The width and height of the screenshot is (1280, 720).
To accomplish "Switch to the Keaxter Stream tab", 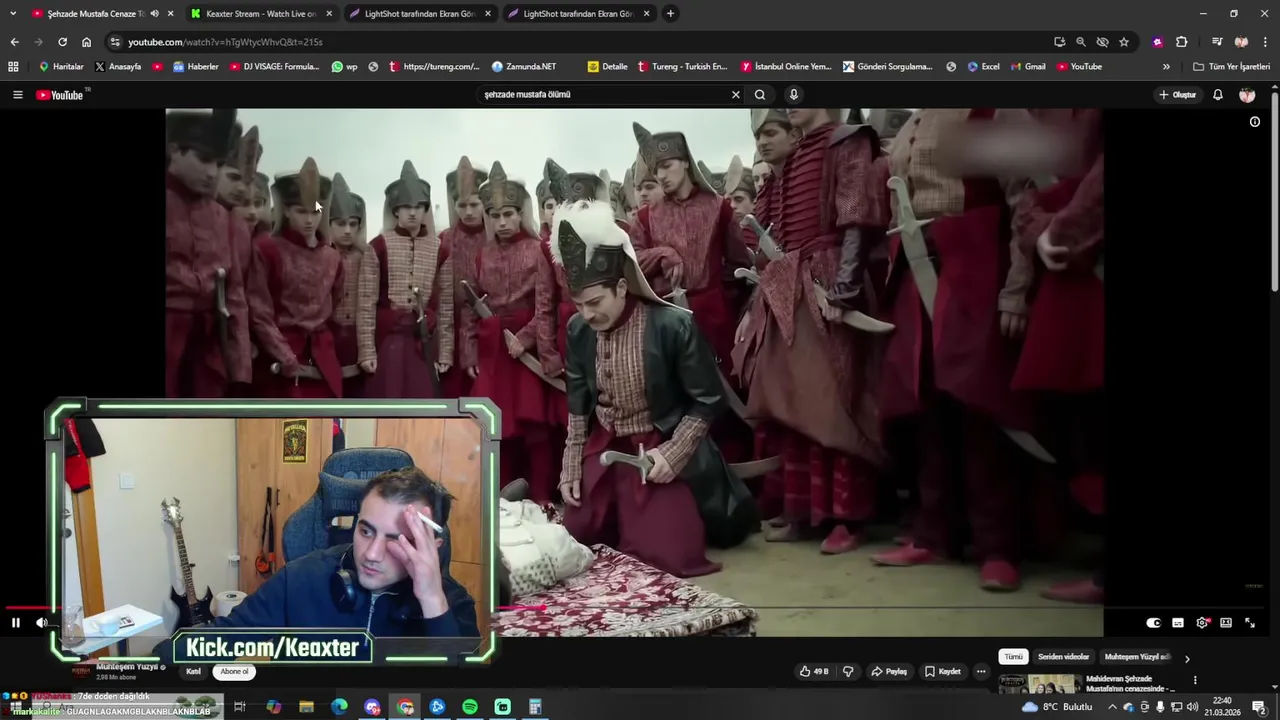I will 261,13.
